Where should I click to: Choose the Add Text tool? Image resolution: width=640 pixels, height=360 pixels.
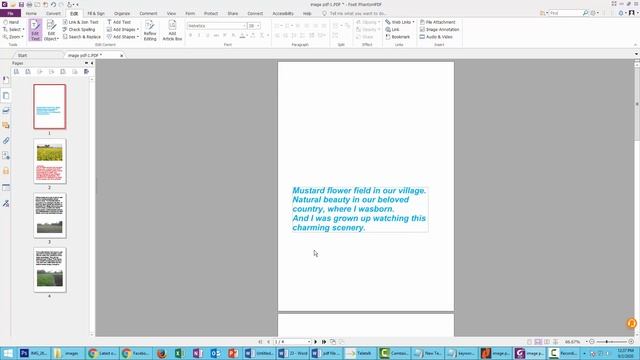pyautogui.click(x=119, y=22)
